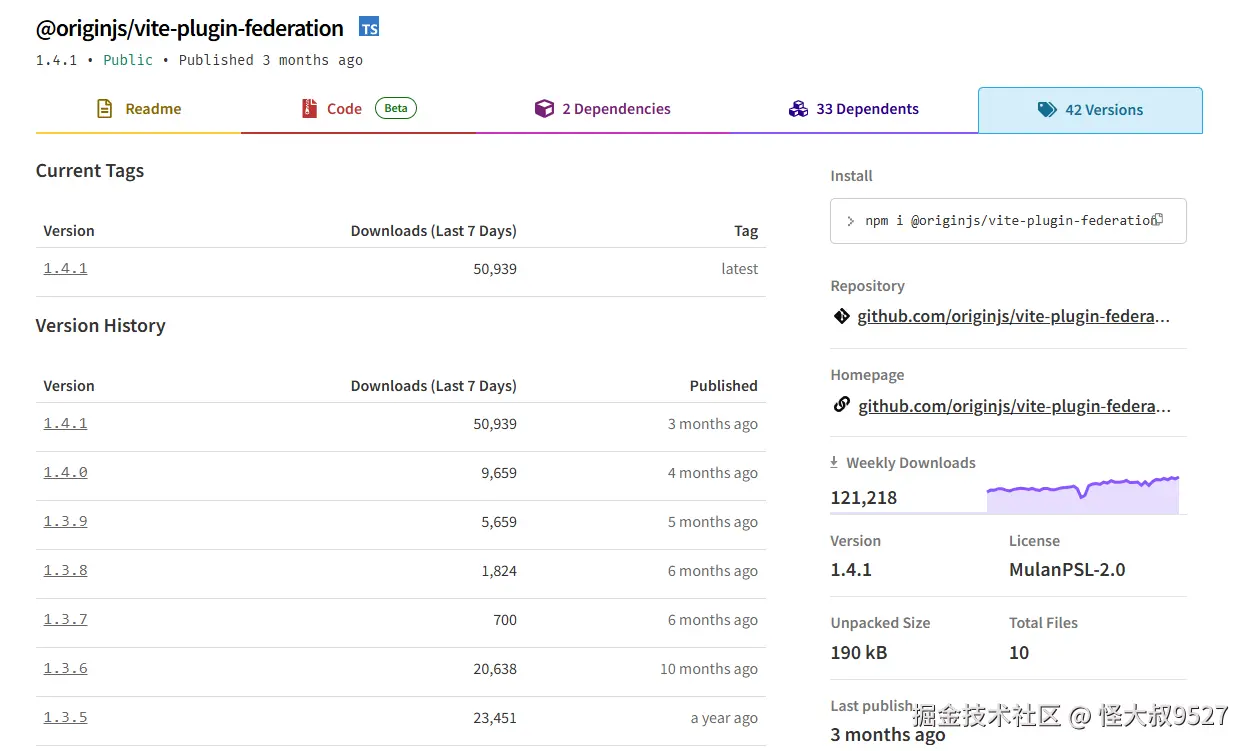Screen dimensions: 1250x751
Task: Click the sidebar Version value 1.4.1
Action: (x=851, y=570)
